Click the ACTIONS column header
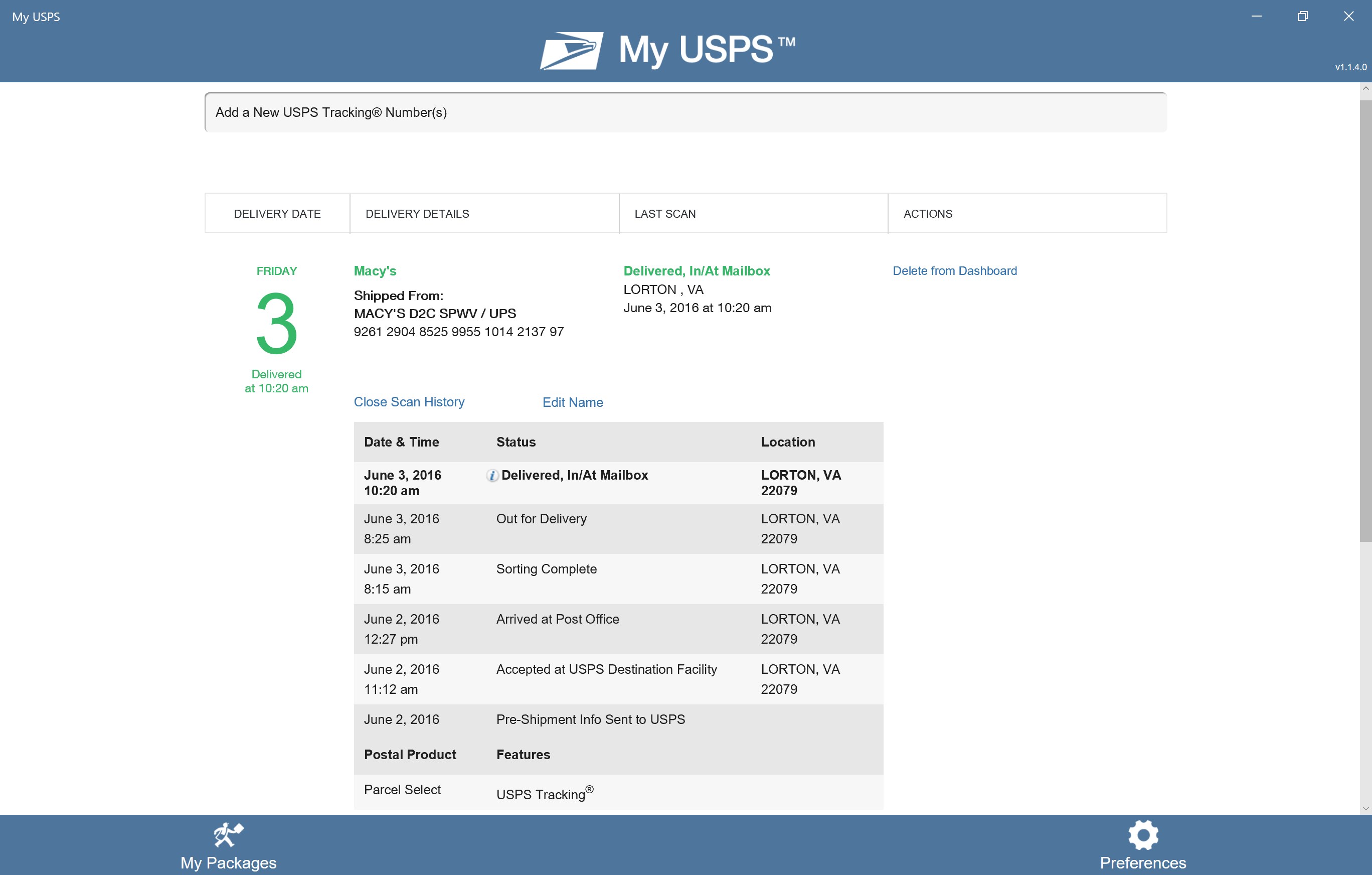This screenshot has width=1372, height=875. [x=928, y=214]
